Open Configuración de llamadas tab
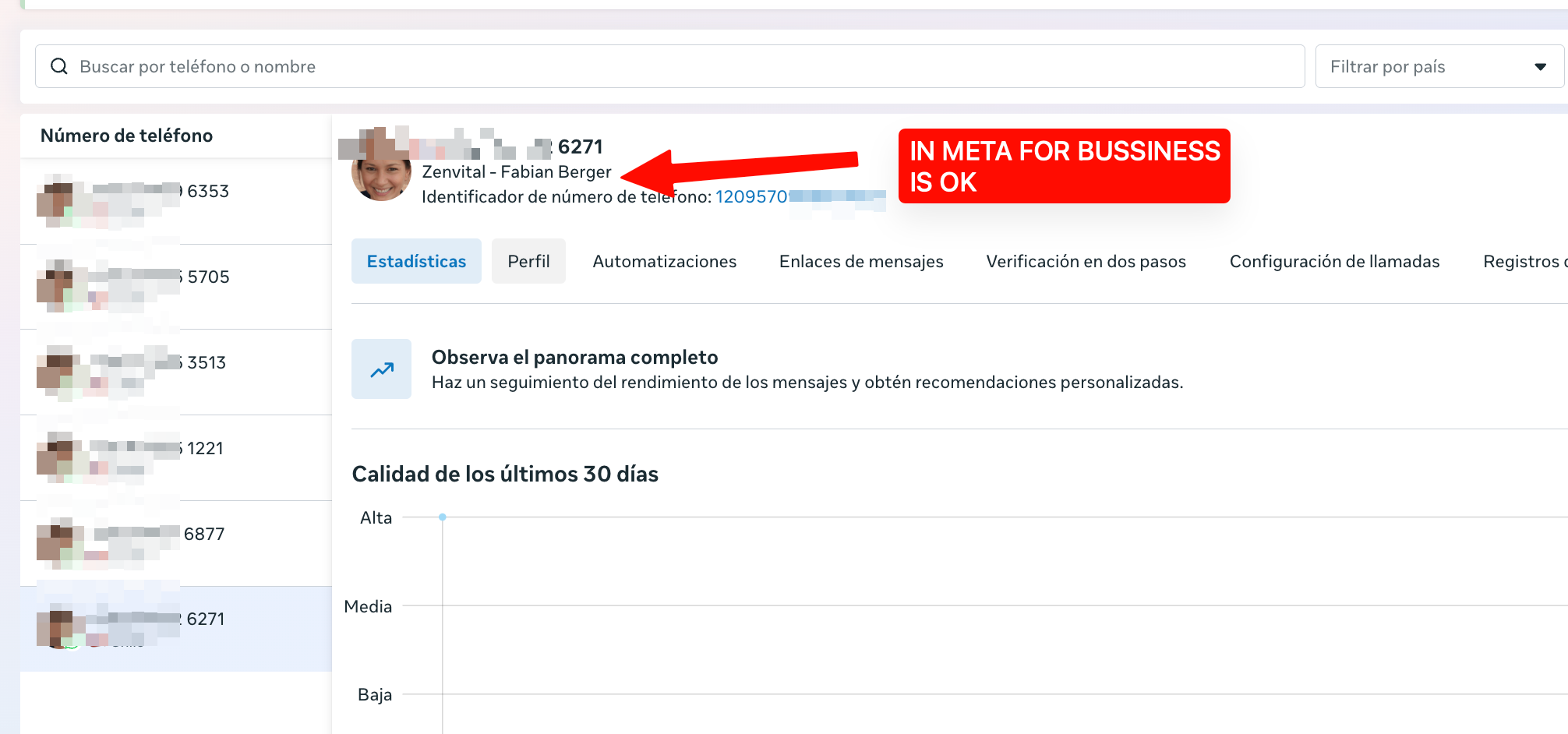Screen dimensions: 1568x734 (x=1334, y=261)
